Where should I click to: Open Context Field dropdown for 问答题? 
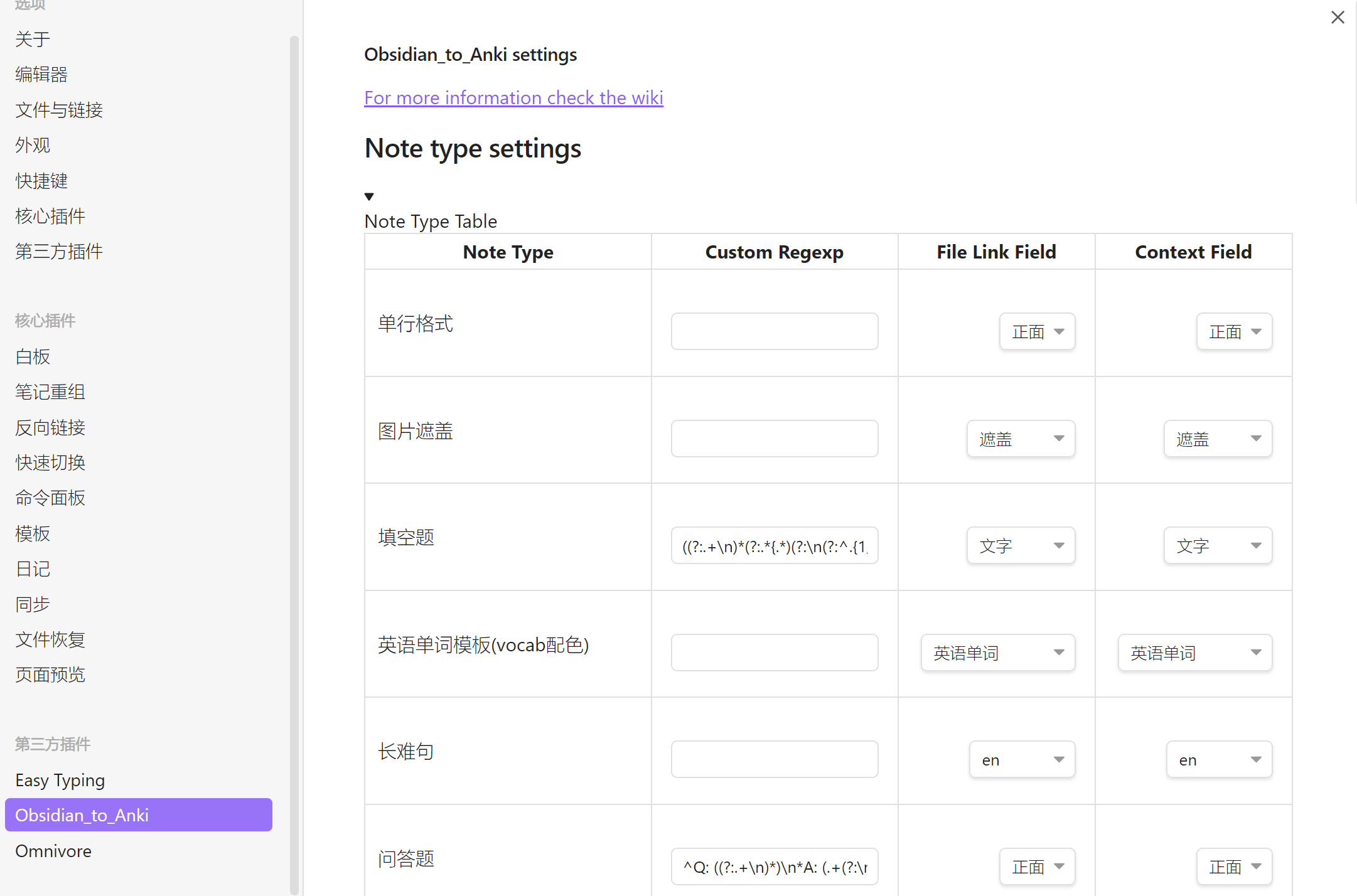click(1234, 867)
